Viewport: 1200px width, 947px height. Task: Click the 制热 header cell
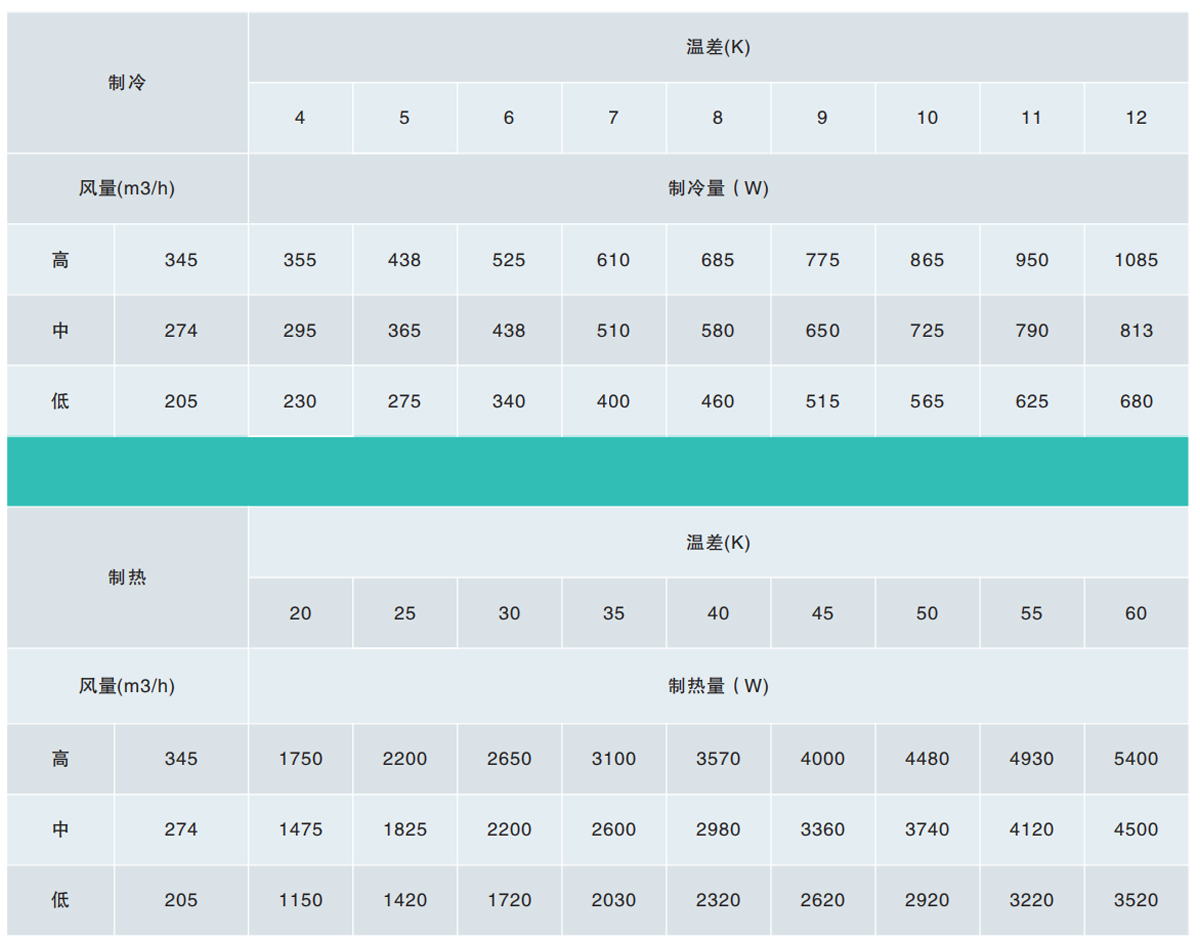coord(127,577)
